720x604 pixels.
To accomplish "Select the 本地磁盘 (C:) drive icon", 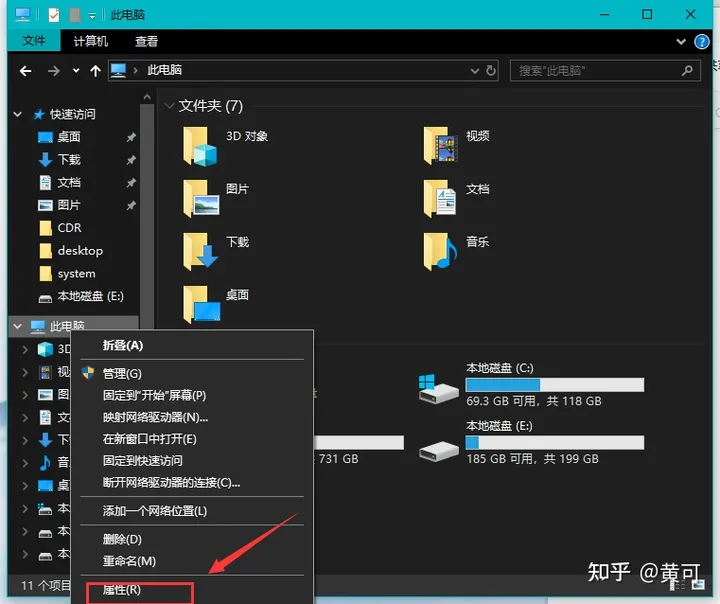I will (x=439, y=389).
